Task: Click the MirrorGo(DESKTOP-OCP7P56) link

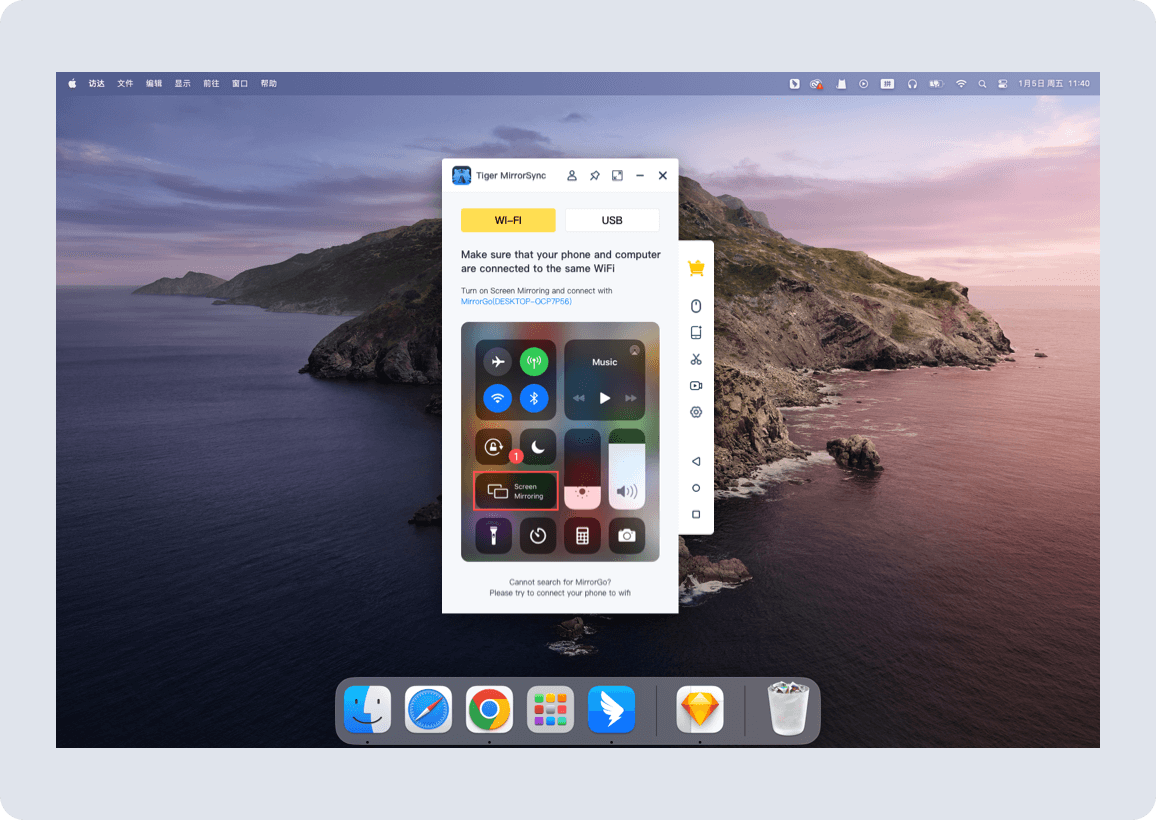Action: point(516,301)
